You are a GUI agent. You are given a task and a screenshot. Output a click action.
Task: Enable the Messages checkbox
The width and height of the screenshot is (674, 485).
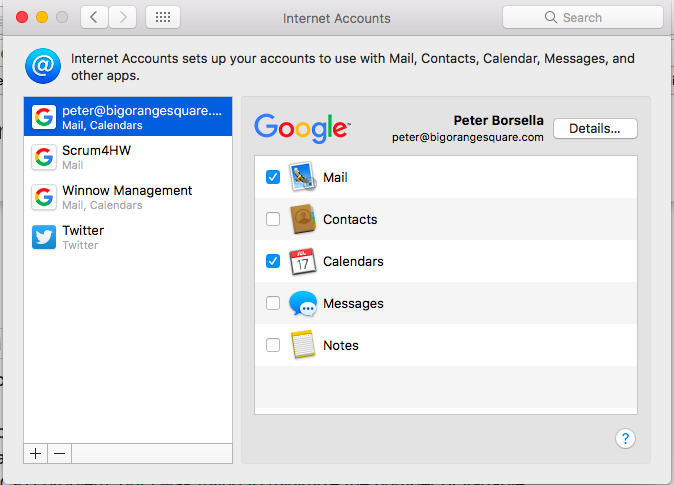point(273,303)
